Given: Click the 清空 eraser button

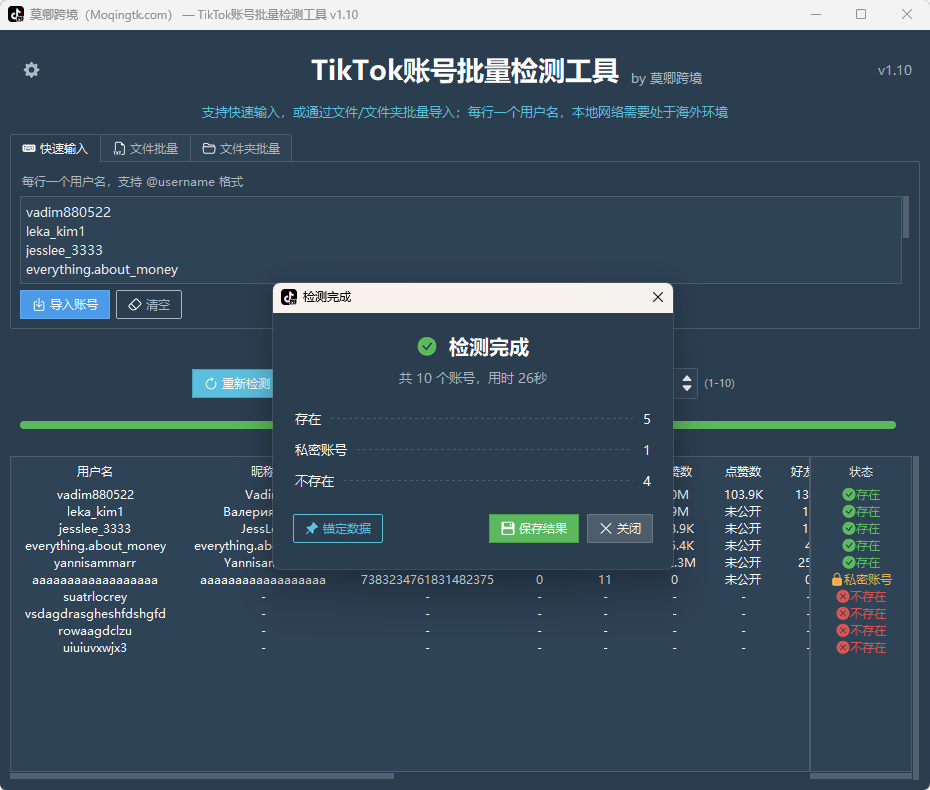Looking at the screenshot, I should coord(149,304).
